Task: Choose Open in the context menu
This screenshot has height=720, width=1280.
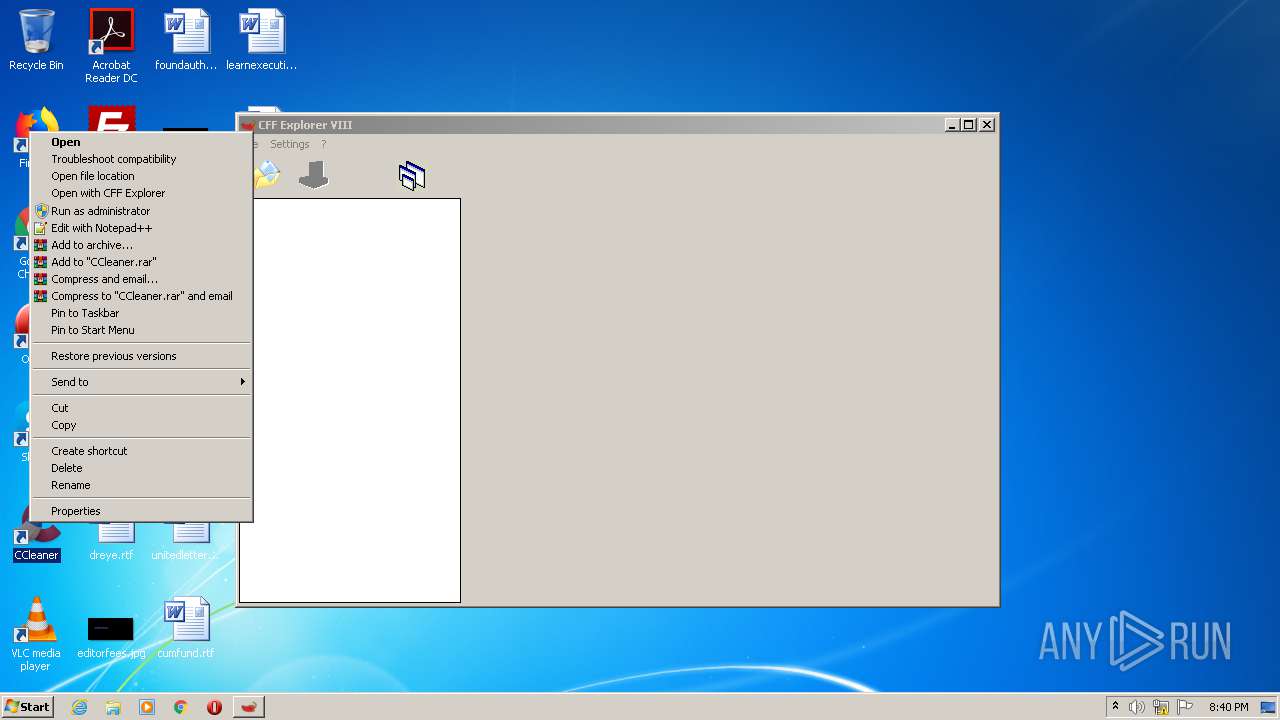Action: point(141,142)
